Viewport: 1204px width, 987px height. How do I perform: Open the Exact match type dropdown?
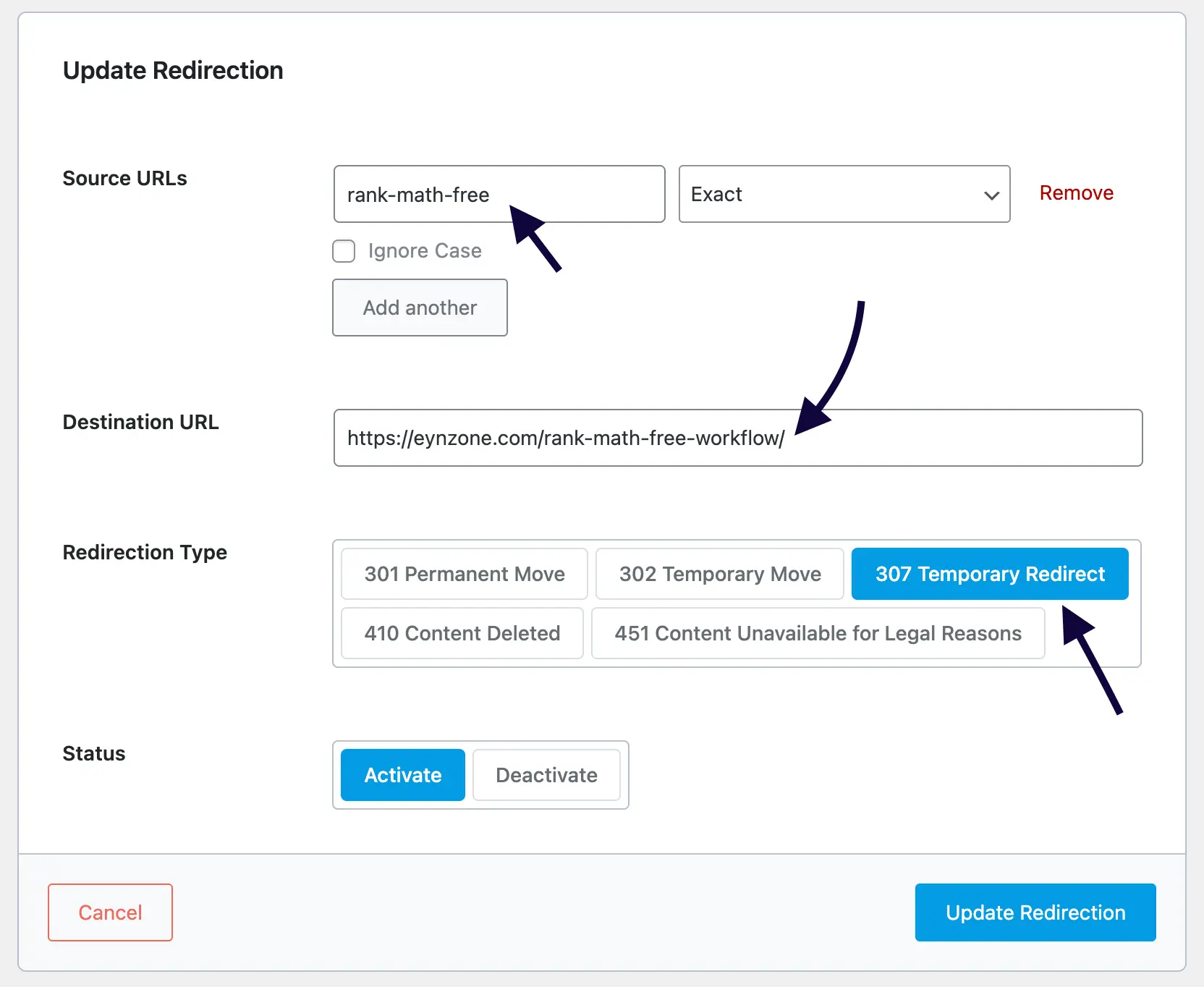click(x=832, y=194)
